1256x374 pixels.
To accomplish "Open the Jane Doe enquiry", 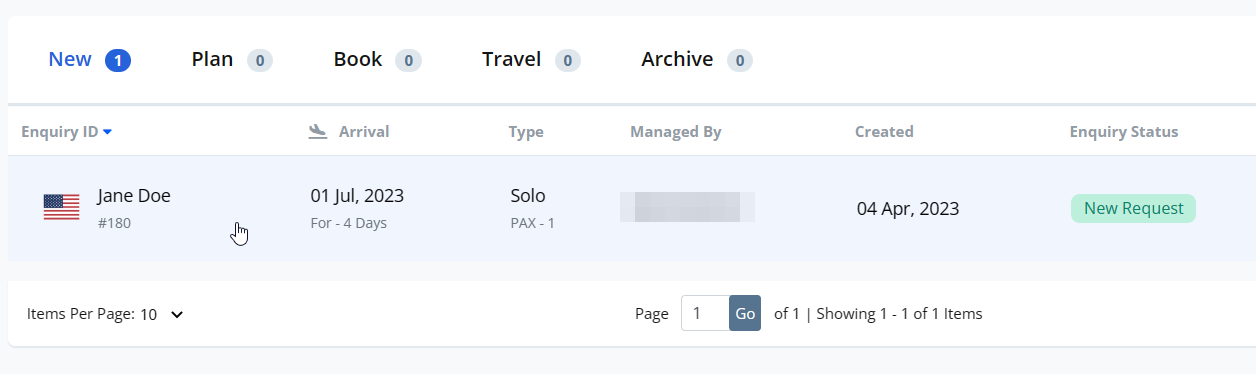I will coord(134,196).
